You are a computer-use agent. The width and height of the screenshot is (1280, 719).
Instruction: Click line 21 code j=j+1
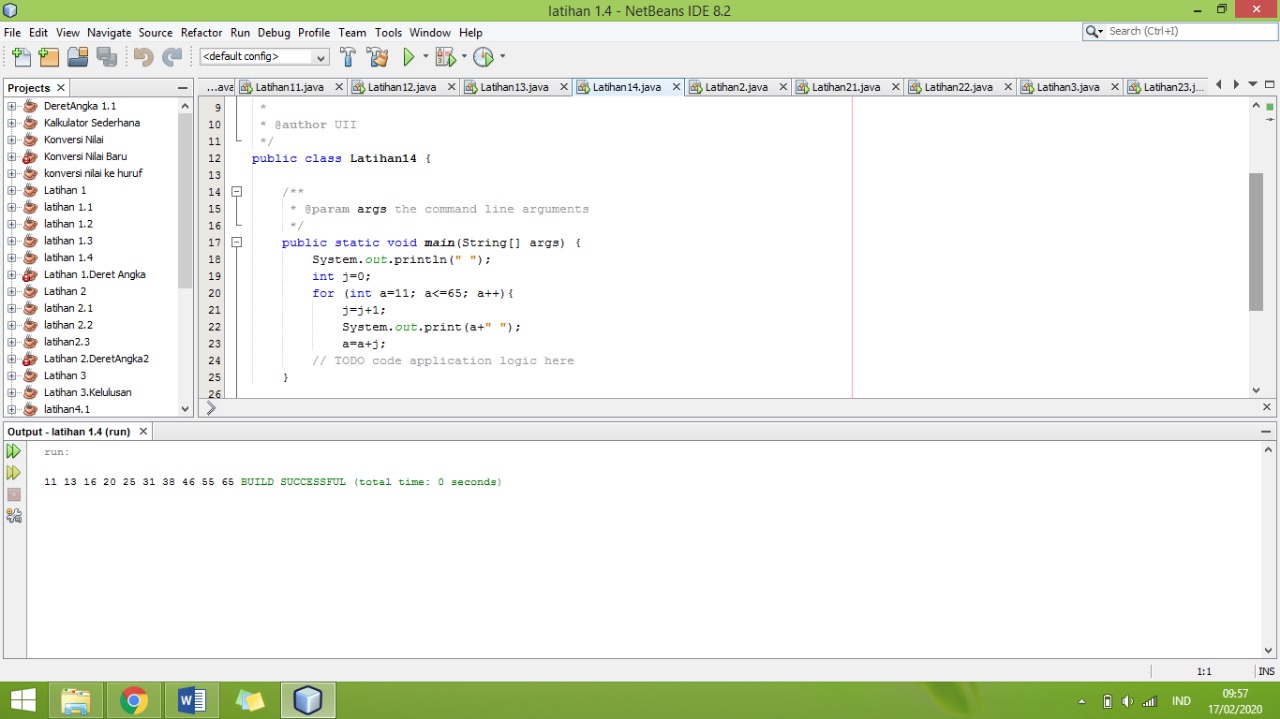364,310
